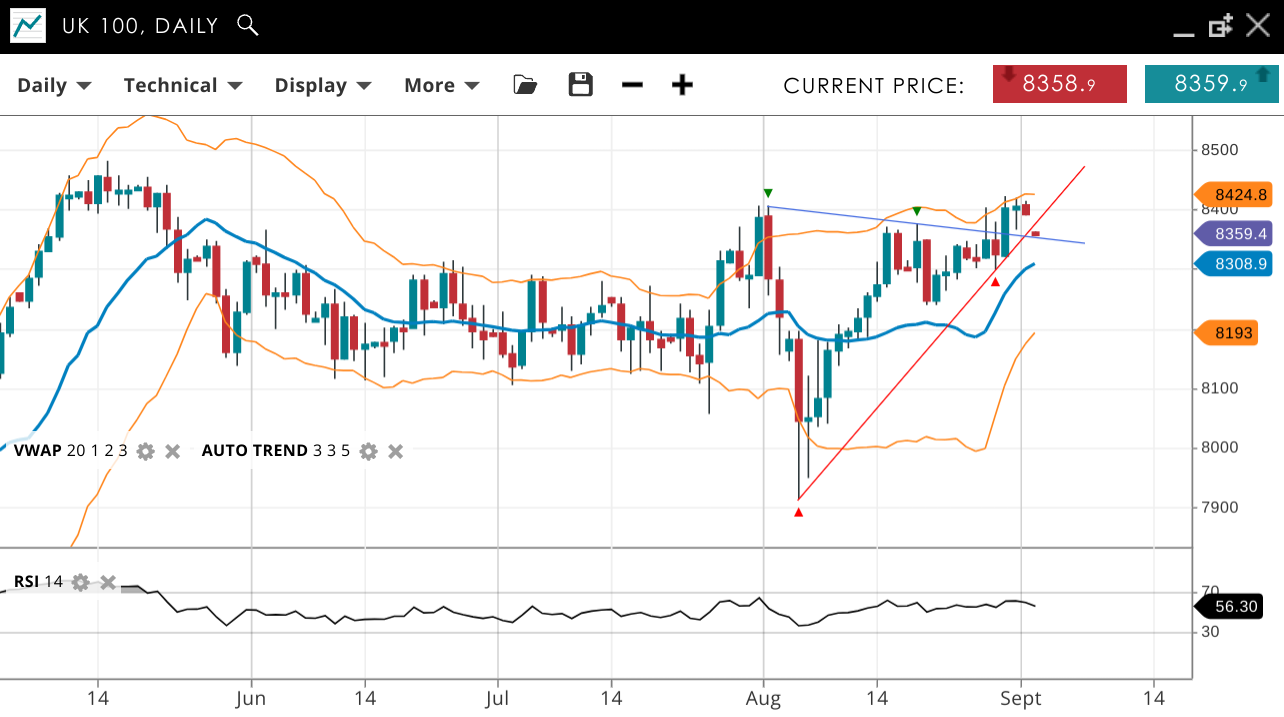Open the Display dropdown menu
This screenshot has height=717, width=1284.
(x=322, y=85)
